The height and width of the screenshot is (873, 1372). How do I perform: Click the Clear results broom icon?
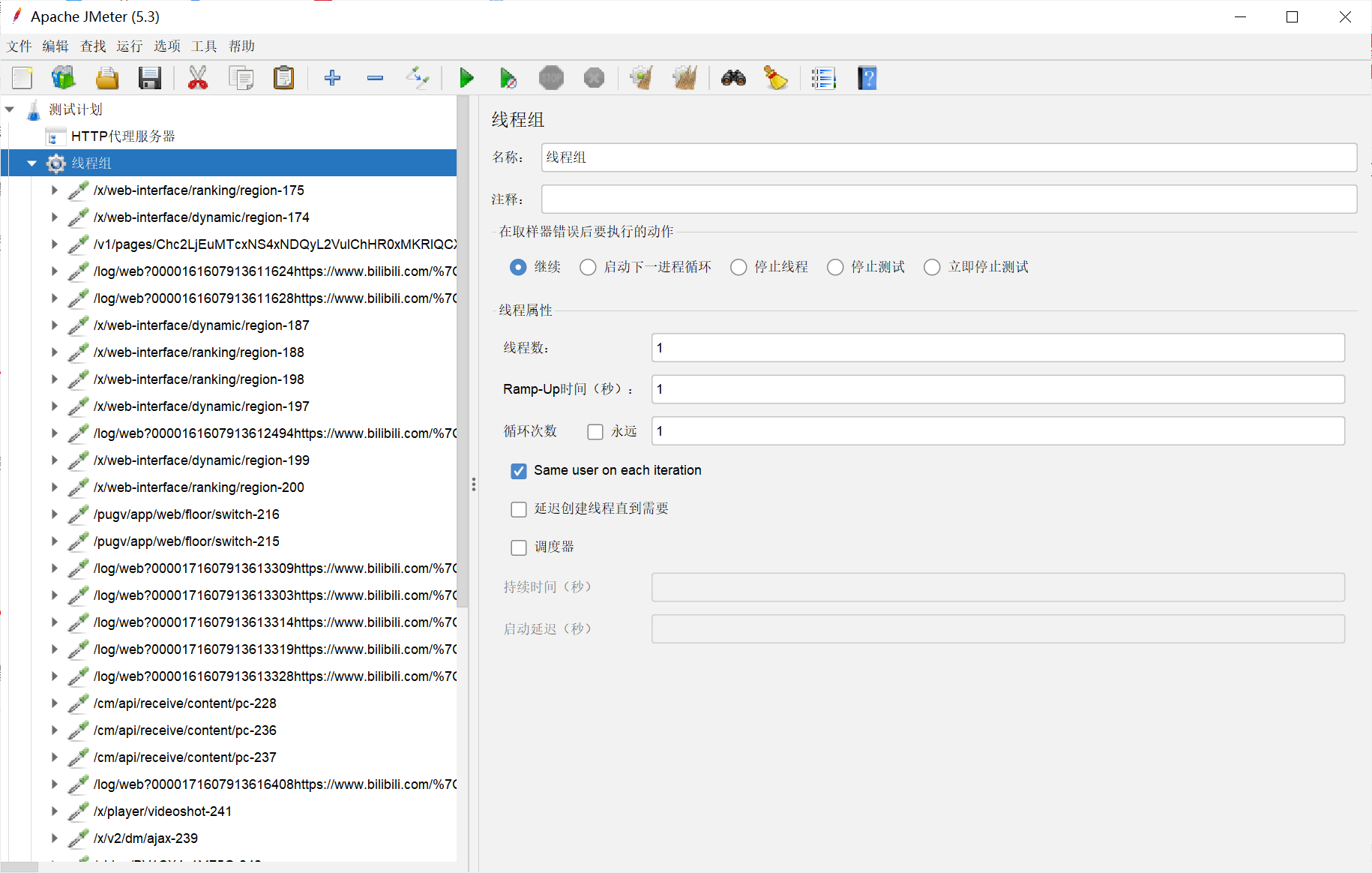(642, 78)
